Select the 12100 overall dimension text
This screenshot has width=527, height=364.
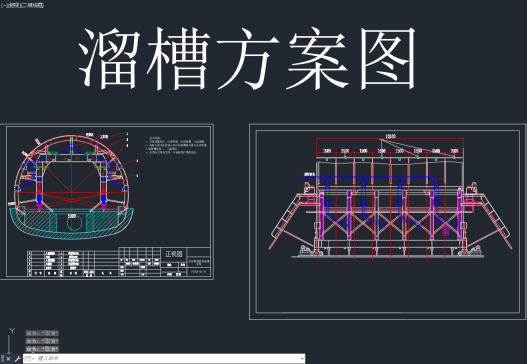[391, 136]
